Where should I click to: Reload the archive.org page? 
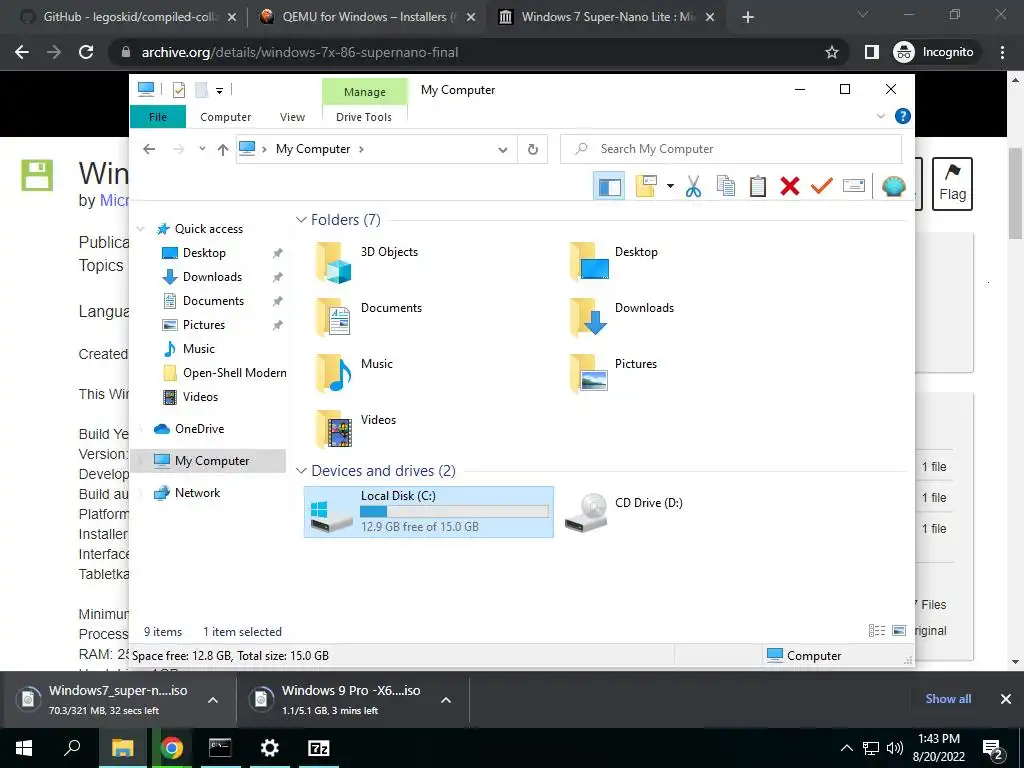(x=86, y=52)
